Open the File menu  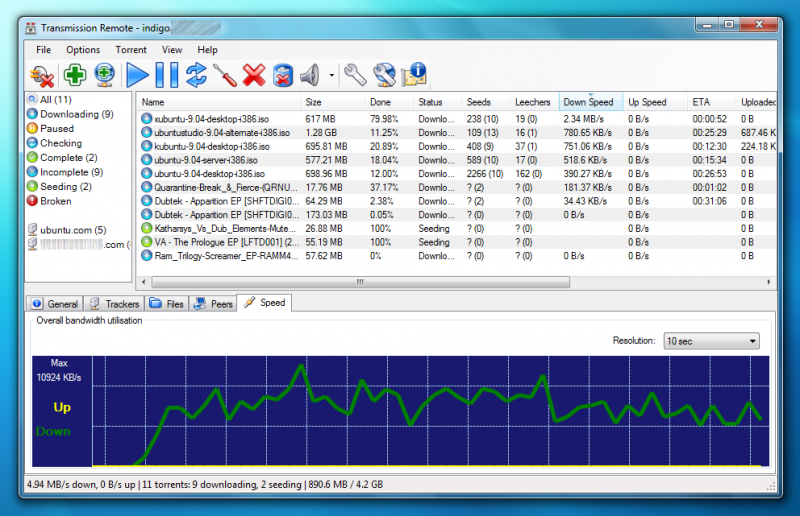[x=43, y=50]
